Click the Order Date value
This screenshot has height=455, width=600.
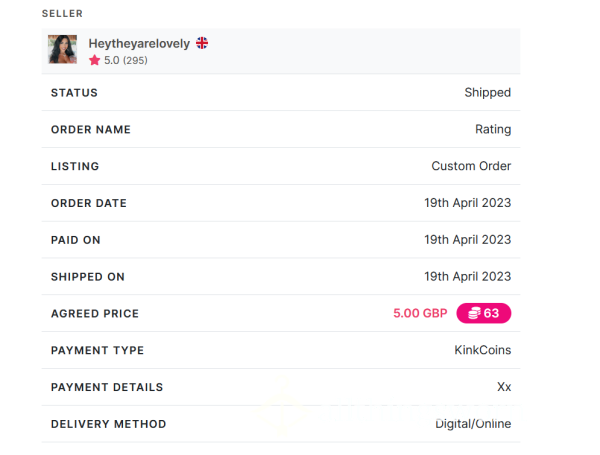click(x=468, y=203)
